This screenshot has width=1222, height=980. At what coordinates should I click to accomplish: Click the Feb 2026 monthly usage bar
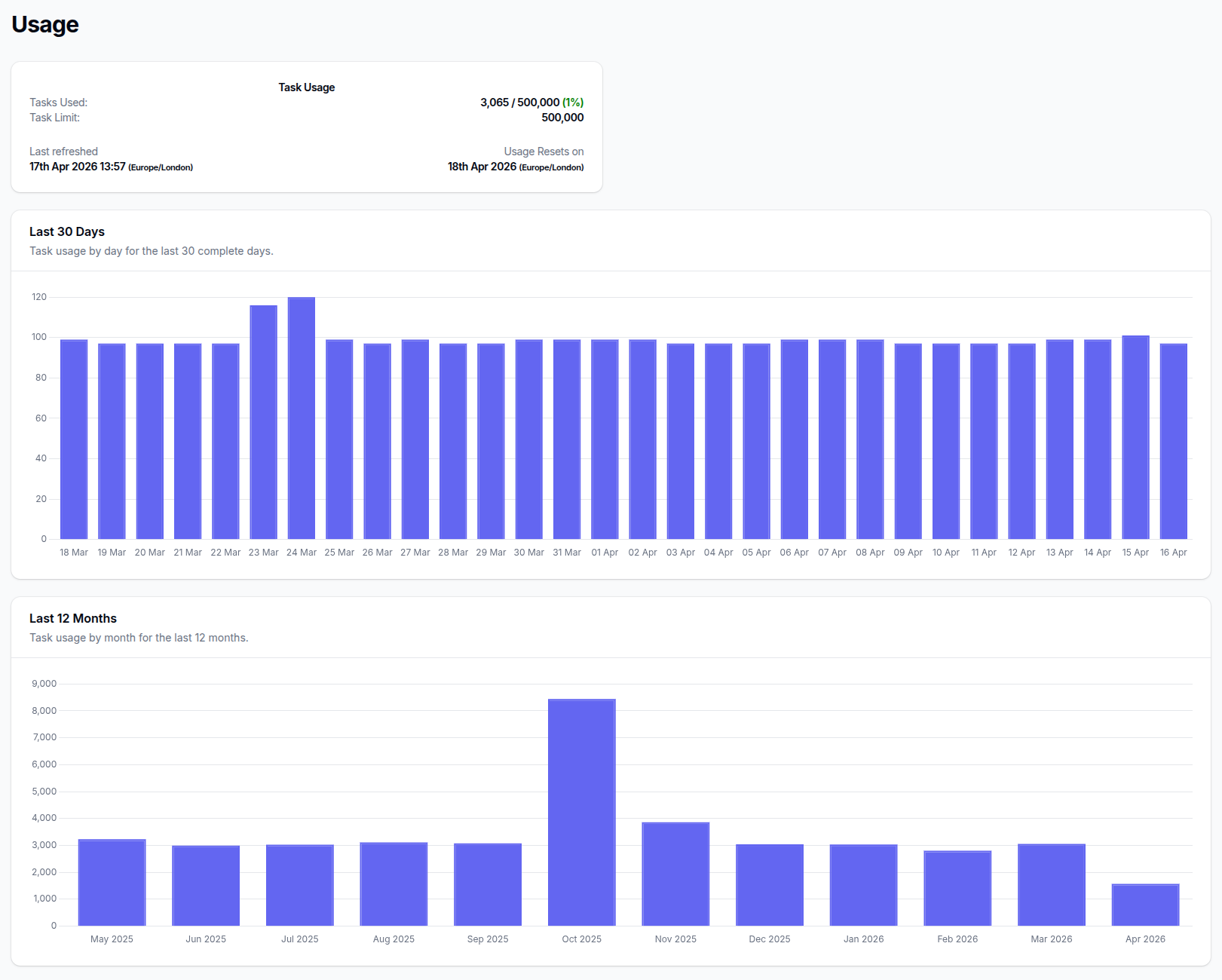tap(957, 889)
